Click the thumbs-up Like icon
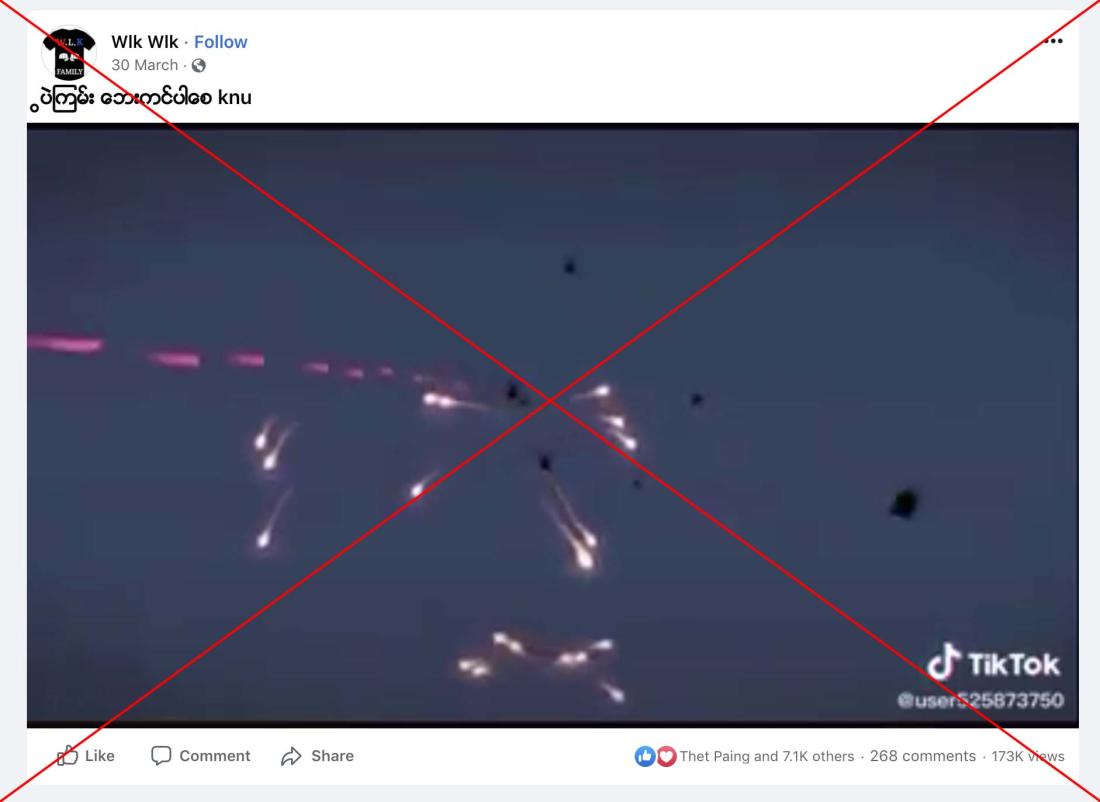Viewport: 1100px width, 802px height. [67, 755]
